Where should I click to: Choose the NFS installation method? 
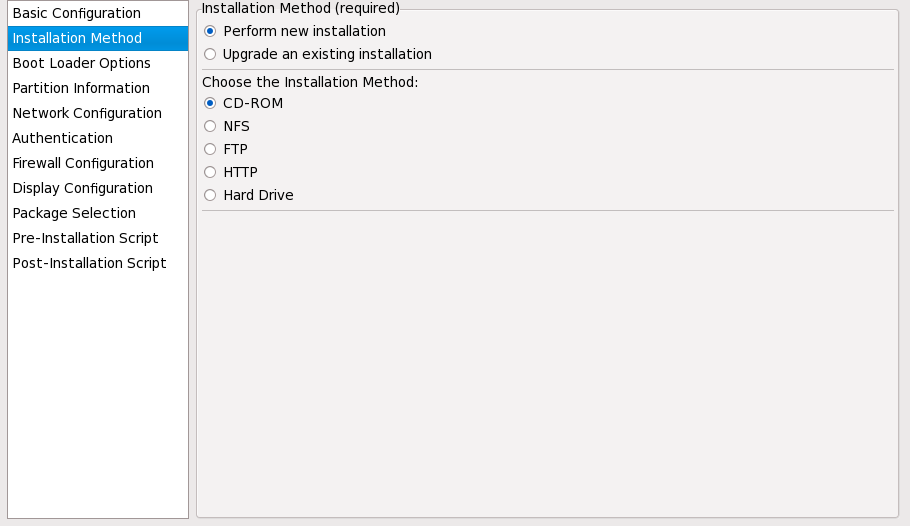point(210,127)
